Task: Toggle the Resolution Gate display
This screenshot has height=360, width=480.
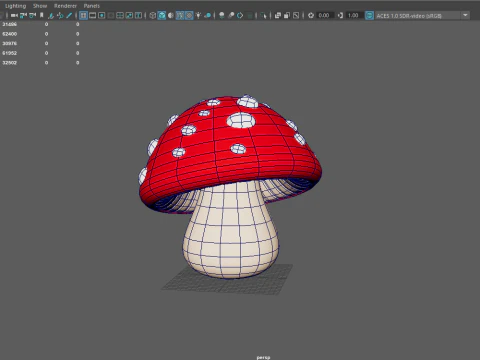Action: tap(102, 15)
